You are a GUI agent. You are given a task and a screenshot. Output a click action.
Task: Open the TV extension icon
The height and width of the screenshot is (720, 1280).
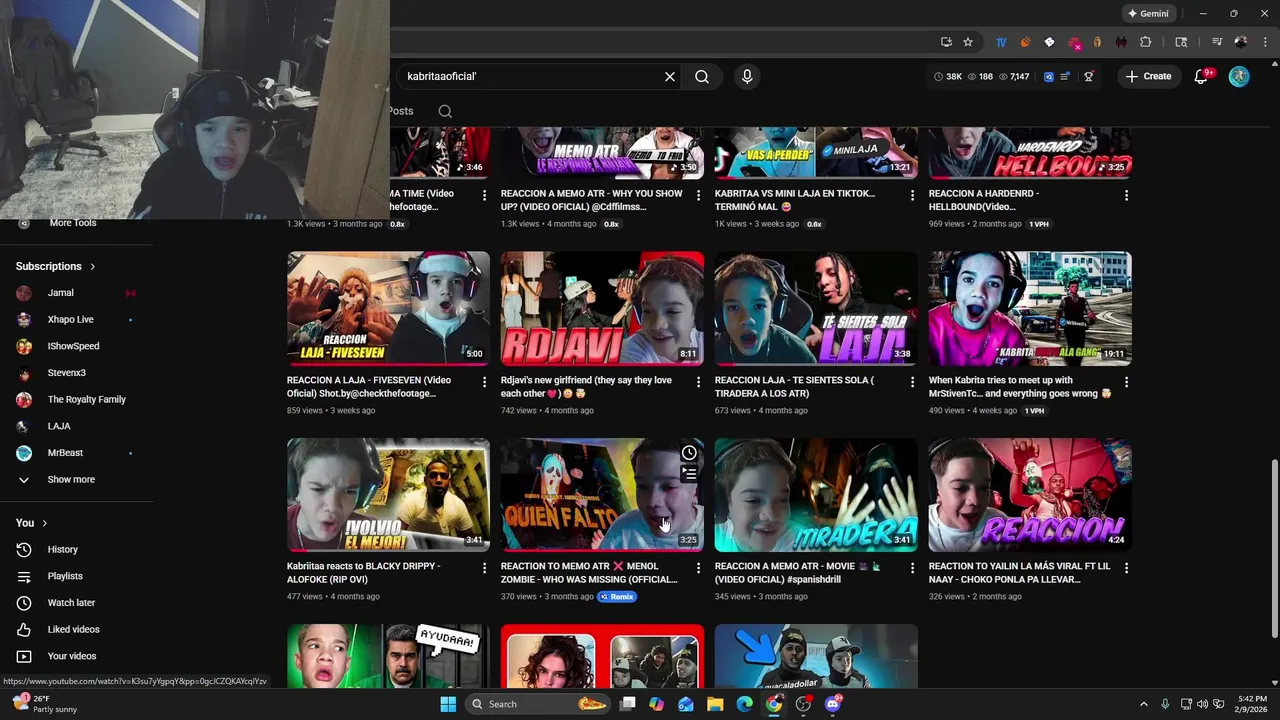point(1001,42)
